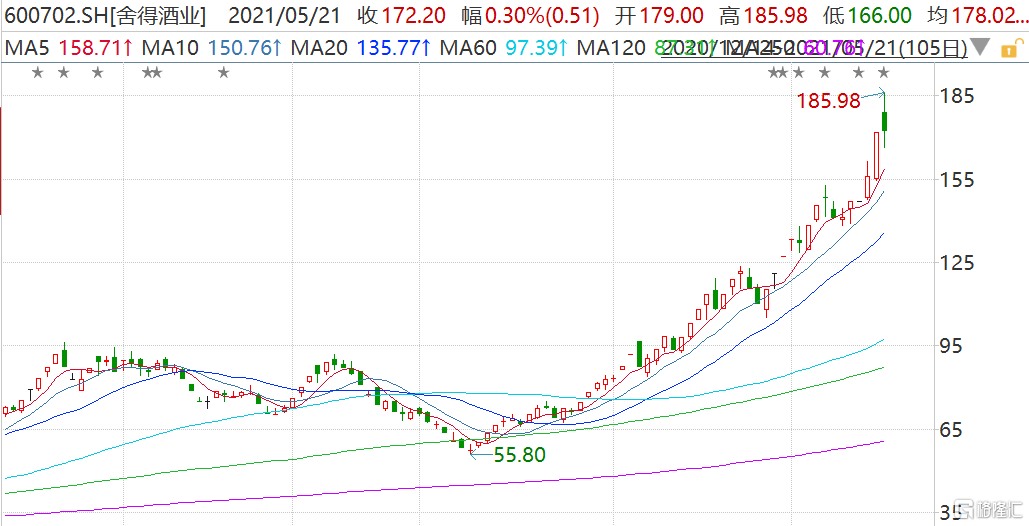Click the 155 price axis label
Viewport: 1029px width, 526px height.
point(959,180)
